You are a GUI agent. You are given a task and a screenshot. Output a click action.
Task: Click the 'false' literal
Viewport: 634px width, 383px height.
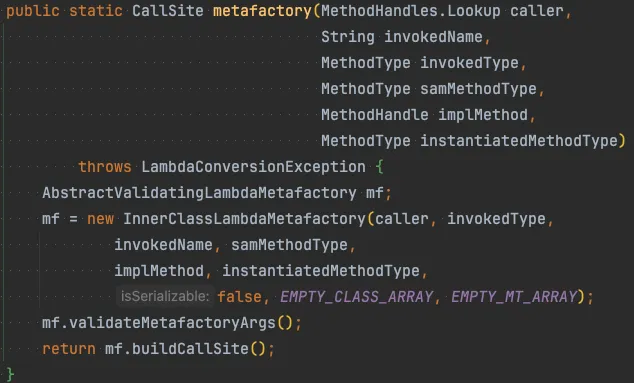tap(239, 297)
